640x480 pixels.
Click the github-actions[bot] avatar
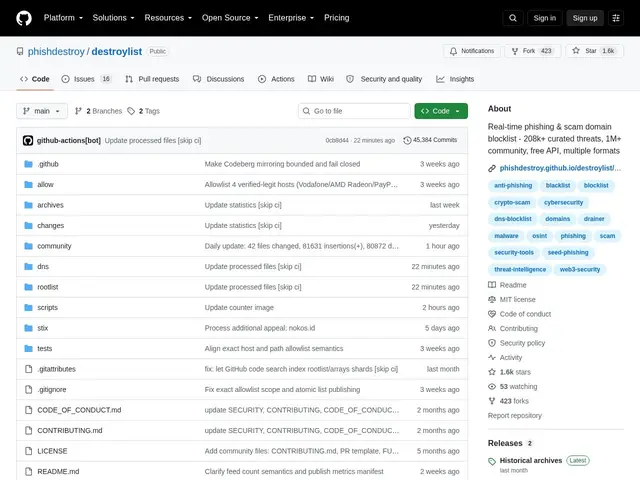click(x=28, y=140)
